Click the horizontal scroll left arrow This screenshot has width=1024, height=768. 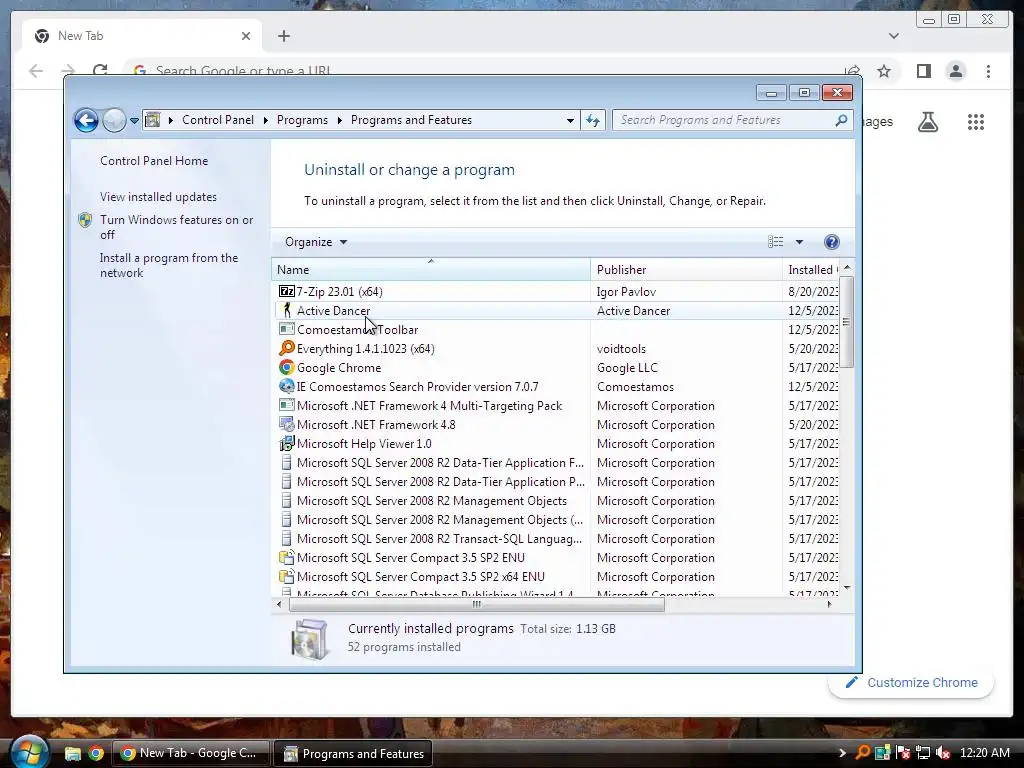pos(280,605)
